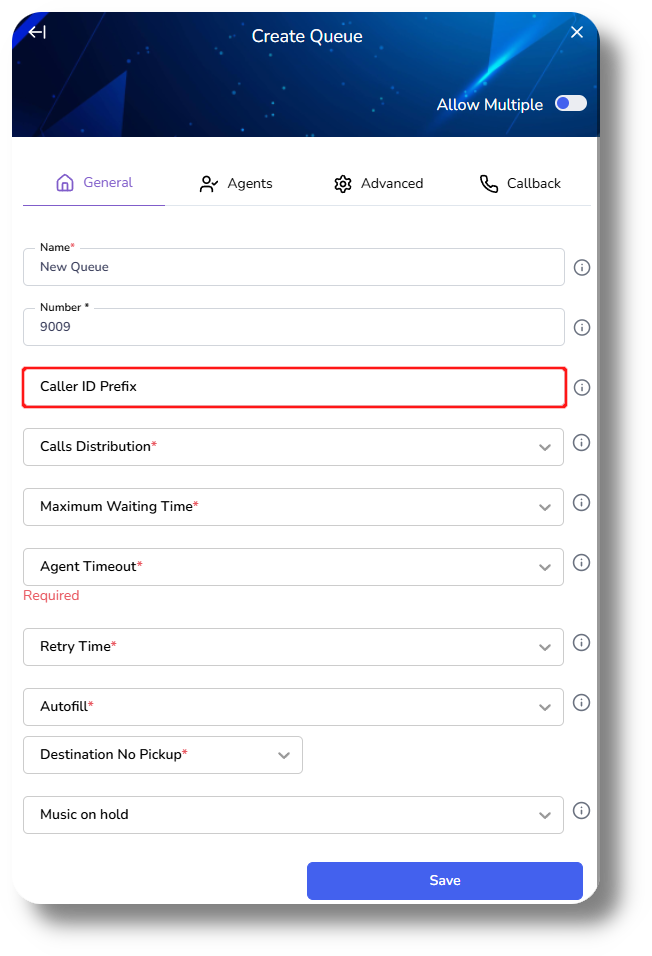The height and width of the screenshot is (956, 652).
Task: Expand the Maximum Waiting Time dropdown
Action: point(293,507)
